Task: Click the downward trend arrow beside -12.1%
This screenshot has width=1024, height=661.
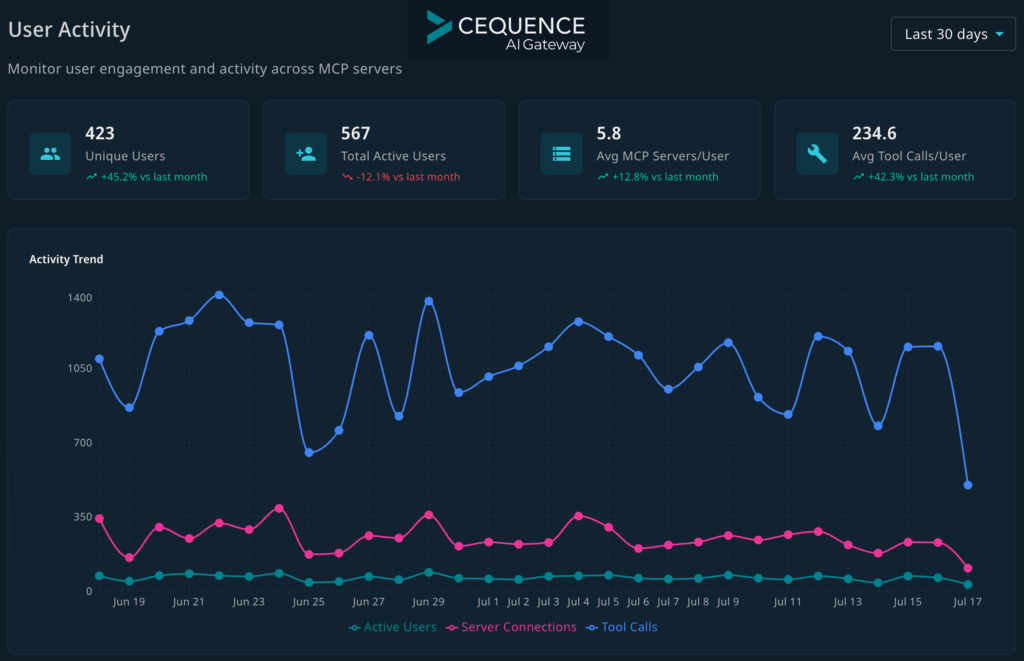Action: coord(347,177)
